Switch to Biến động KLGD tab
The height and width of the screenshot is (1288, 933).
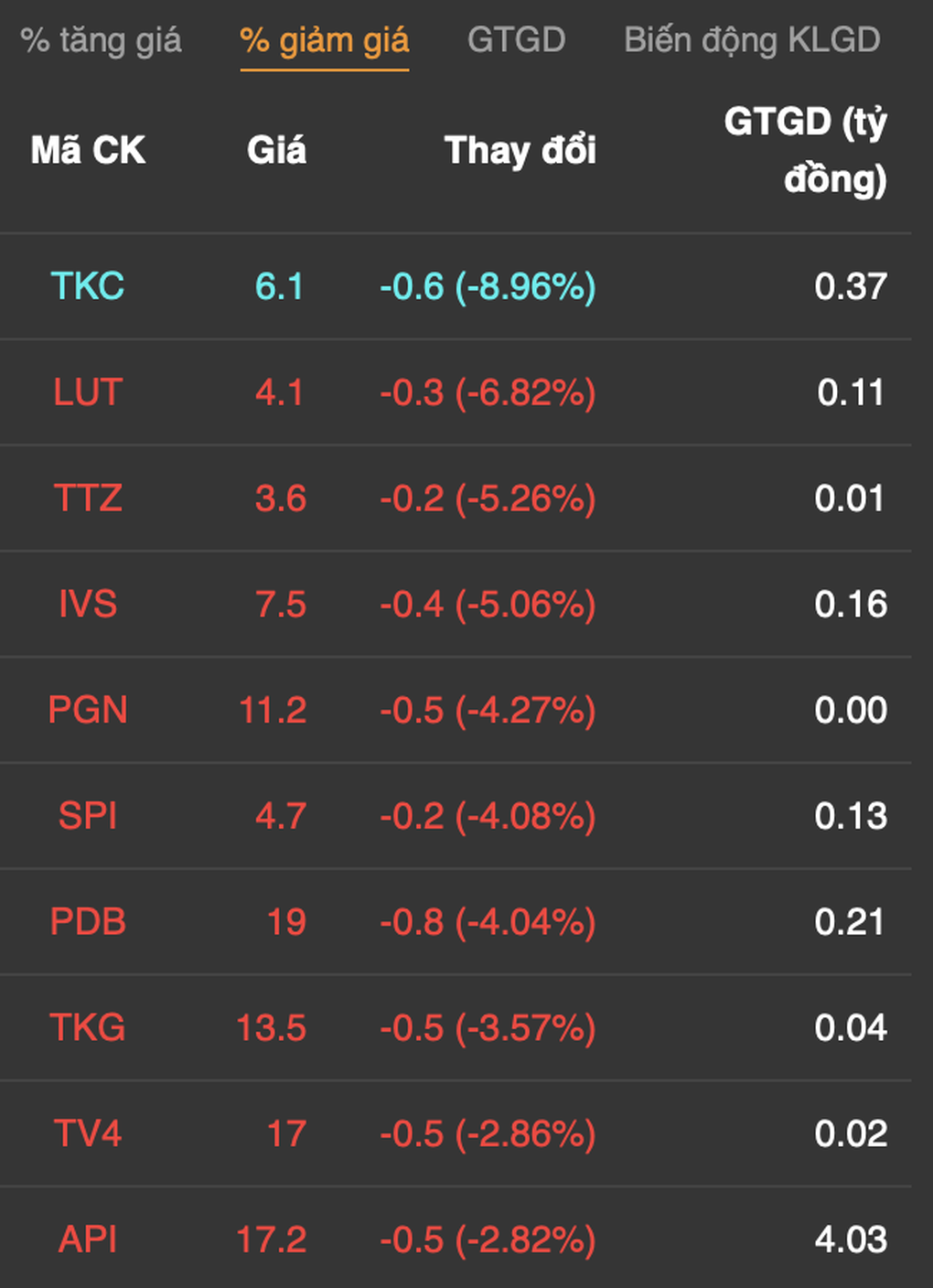click(x=751, y=40)
